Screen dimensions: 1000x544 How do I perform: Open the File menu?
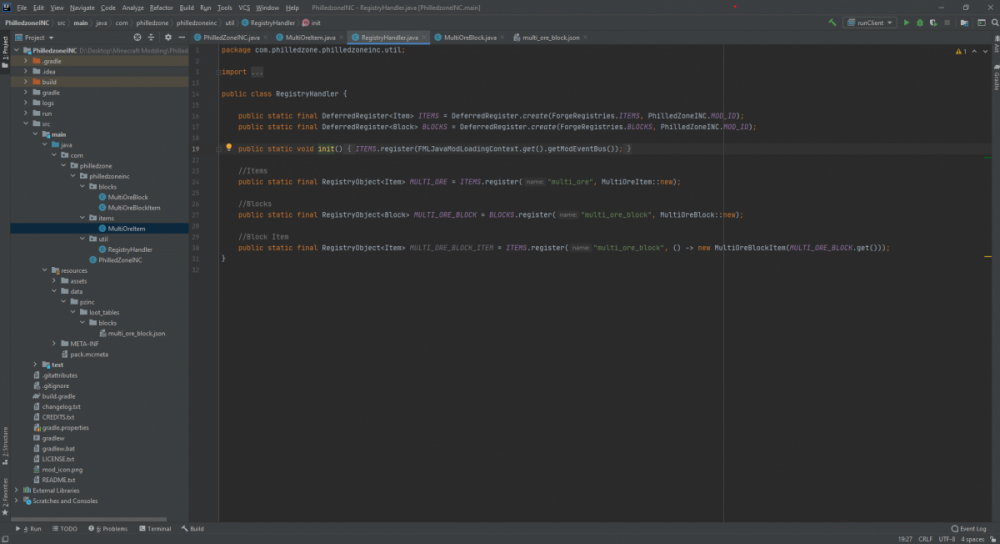[x=22, y=8]
